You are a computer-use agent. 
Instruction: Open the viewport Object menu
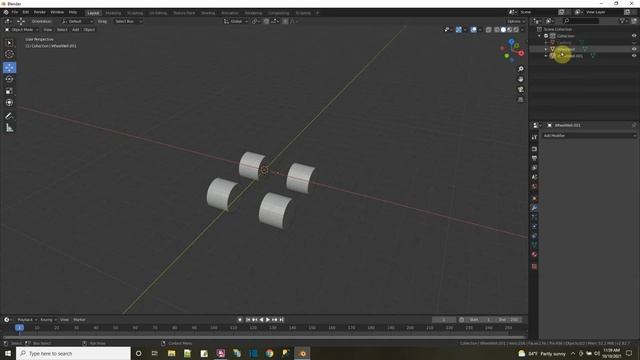coord(89,30)
